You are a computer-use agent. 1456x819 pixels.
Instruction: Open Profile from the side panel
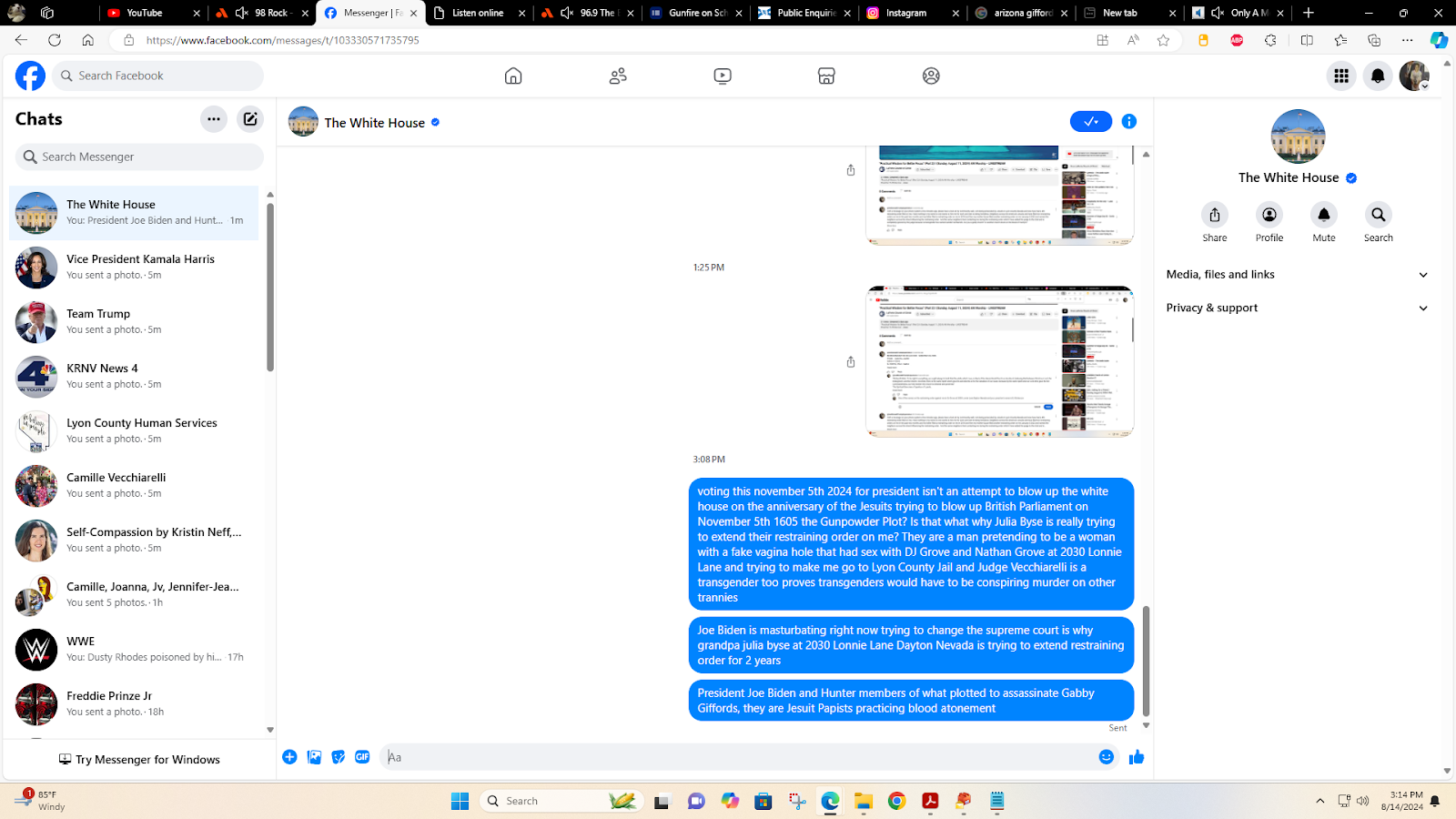[1269, 215]
